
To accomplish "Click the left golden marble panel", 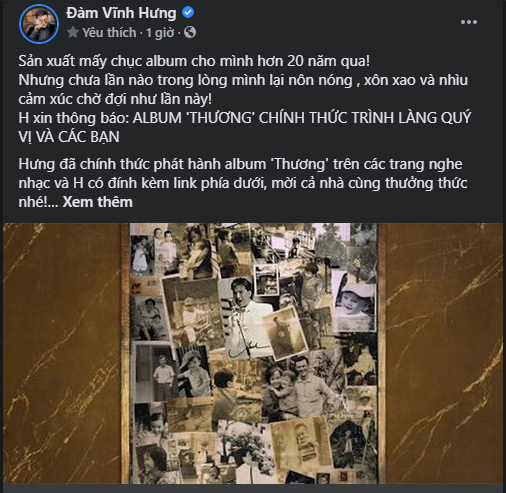I will coord(62,353).
